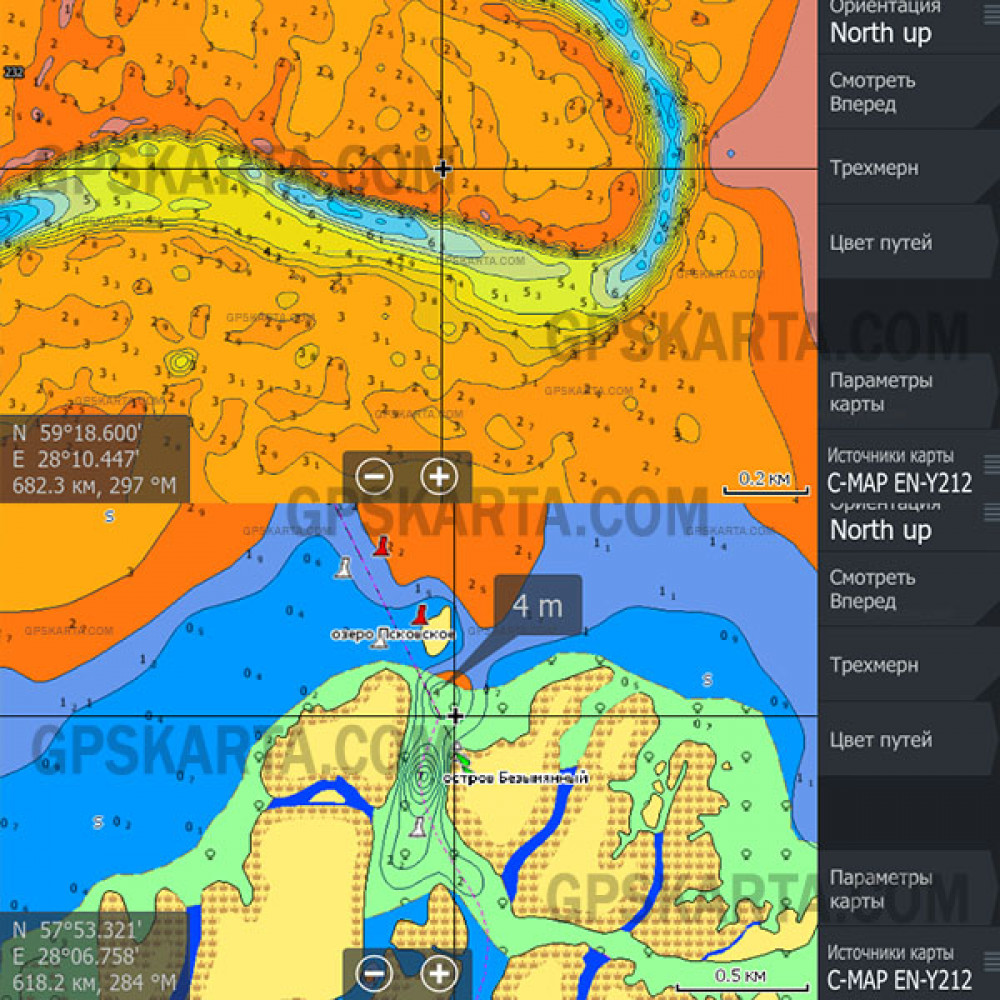Zoom in with plus on 0.2 км chart

pyautogui.click(x=439, y=476)
